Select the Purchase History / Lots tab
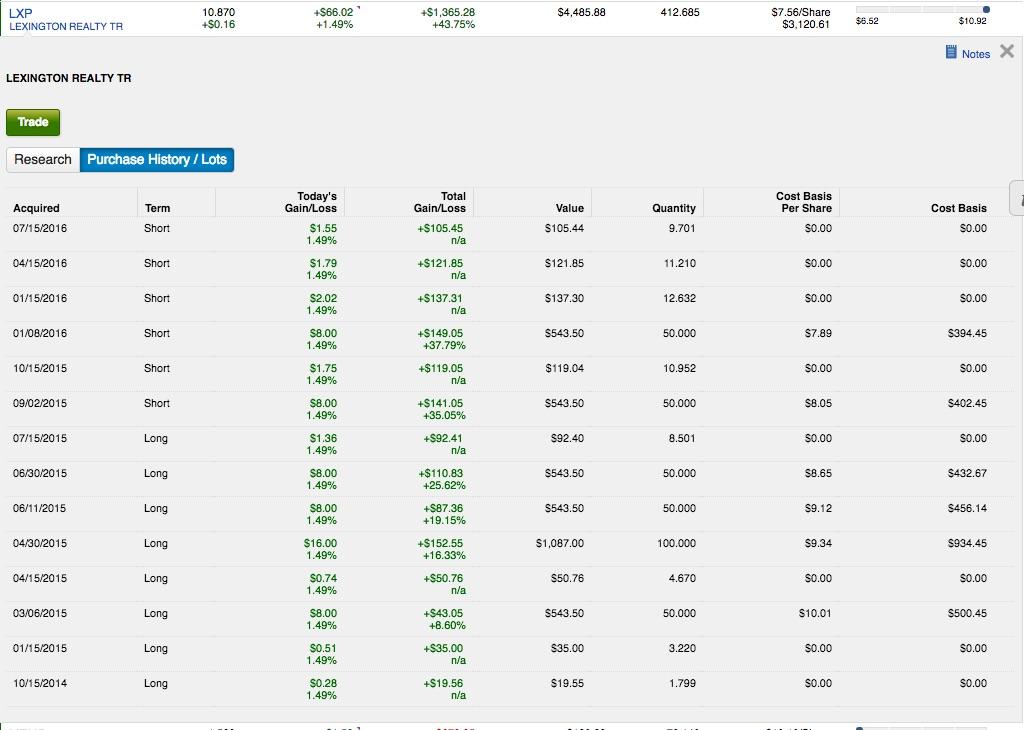This screenshot has width=1024, height=730. tap(157, 159)
